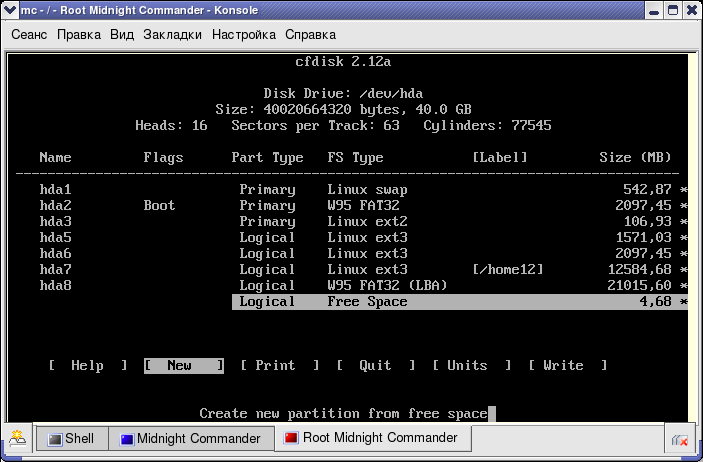Click the Part Type column header
This screenshot has height=462, width=703.
click(x=267, y=157)
